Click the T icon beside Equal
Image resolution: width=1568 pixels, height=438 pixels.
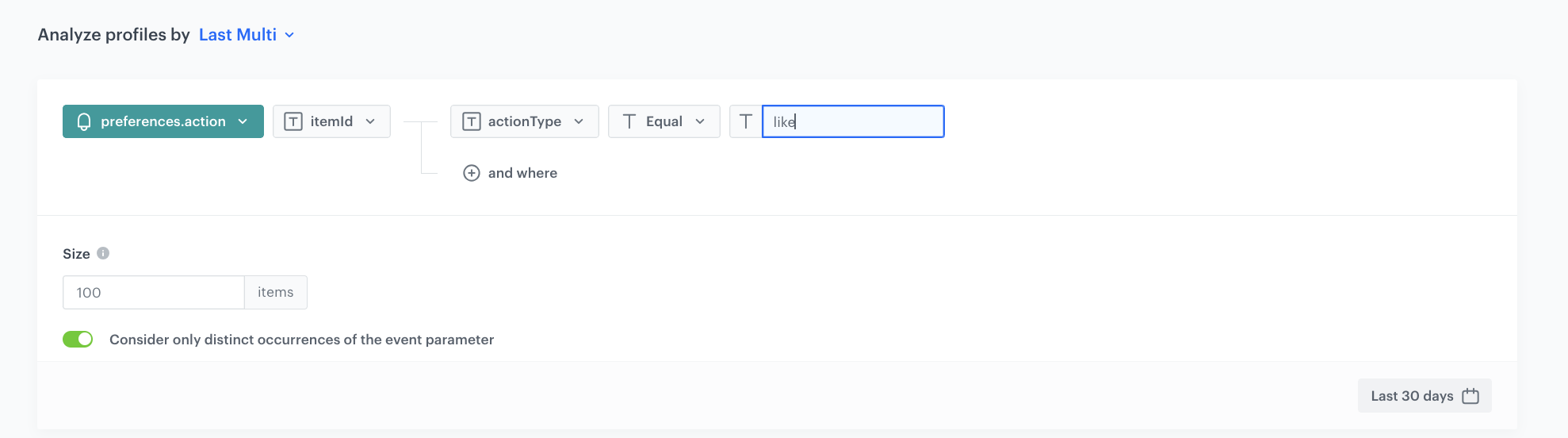pyautogui.click(x=629, y=121)
